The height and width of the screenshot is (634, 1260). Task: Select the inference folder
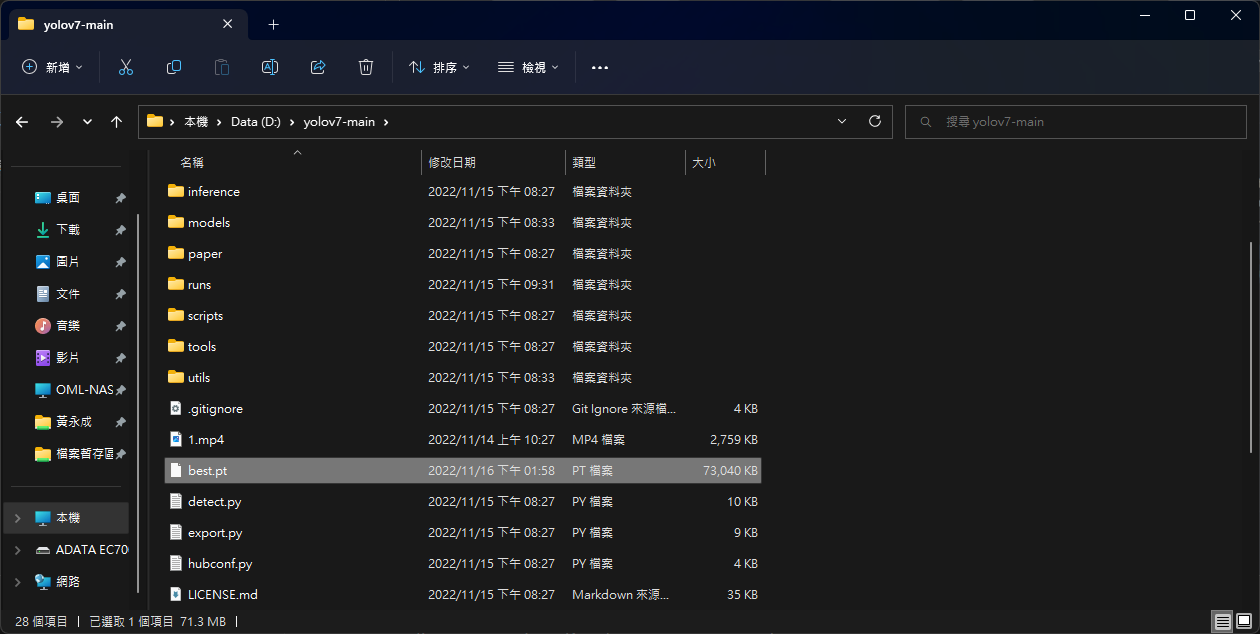pos(463,191)
